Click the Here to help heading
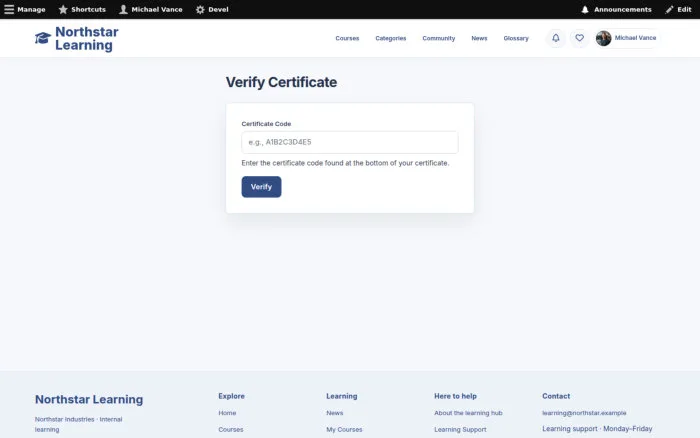The image size is (700, 438). coord(455,396)
